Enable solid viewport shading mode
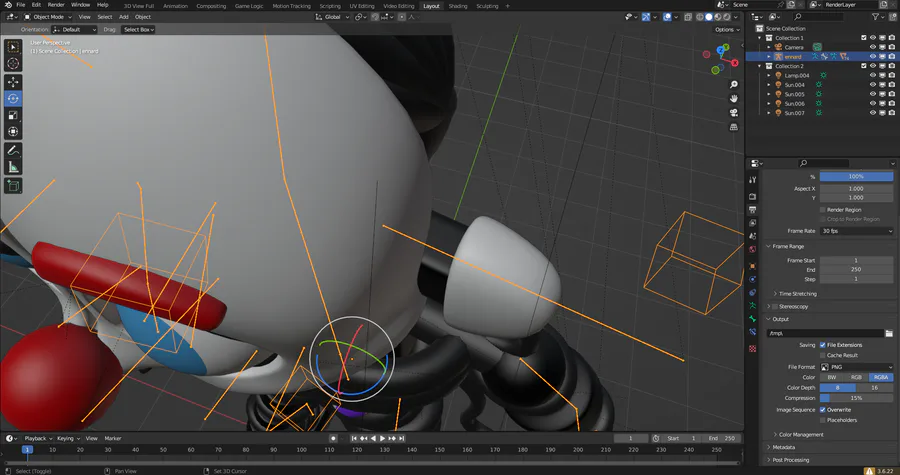This screenshot has width=900, height=475. tap(709, 17)
